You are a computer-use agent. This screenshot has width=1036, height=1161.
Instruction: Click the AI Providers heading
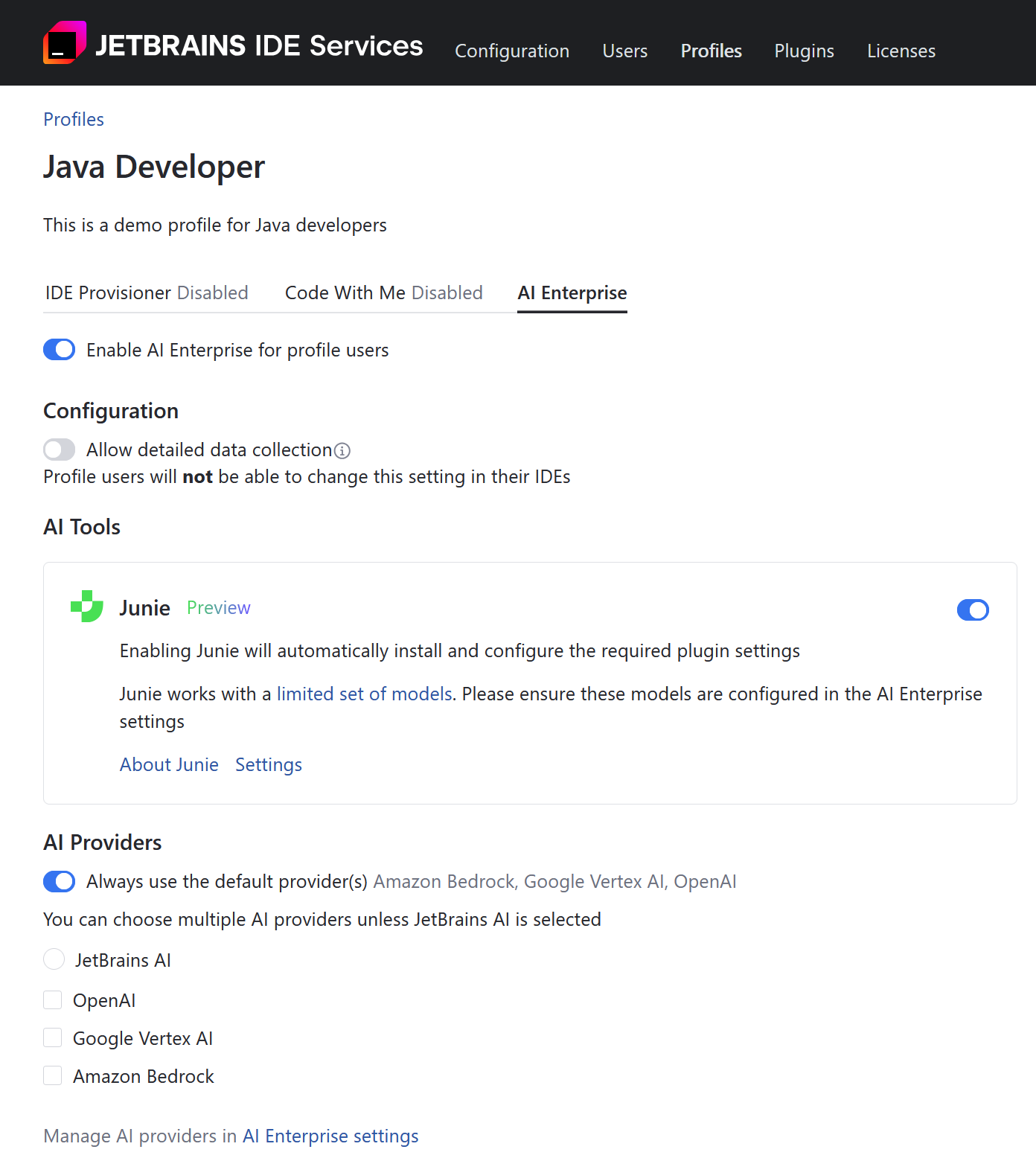pyautogui.click(x=103, y=842)
